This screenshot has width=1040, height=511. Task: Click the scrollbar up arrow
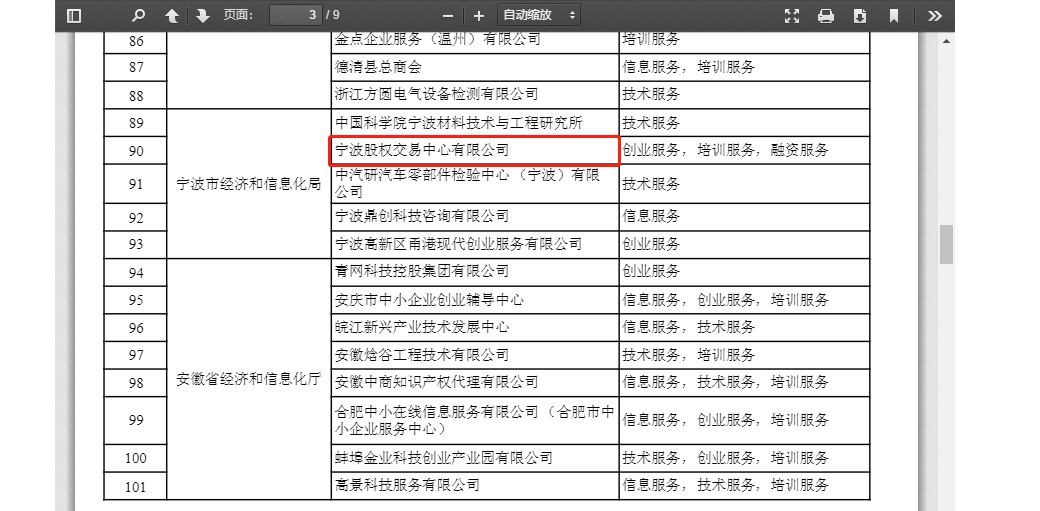tap(946, 41)
